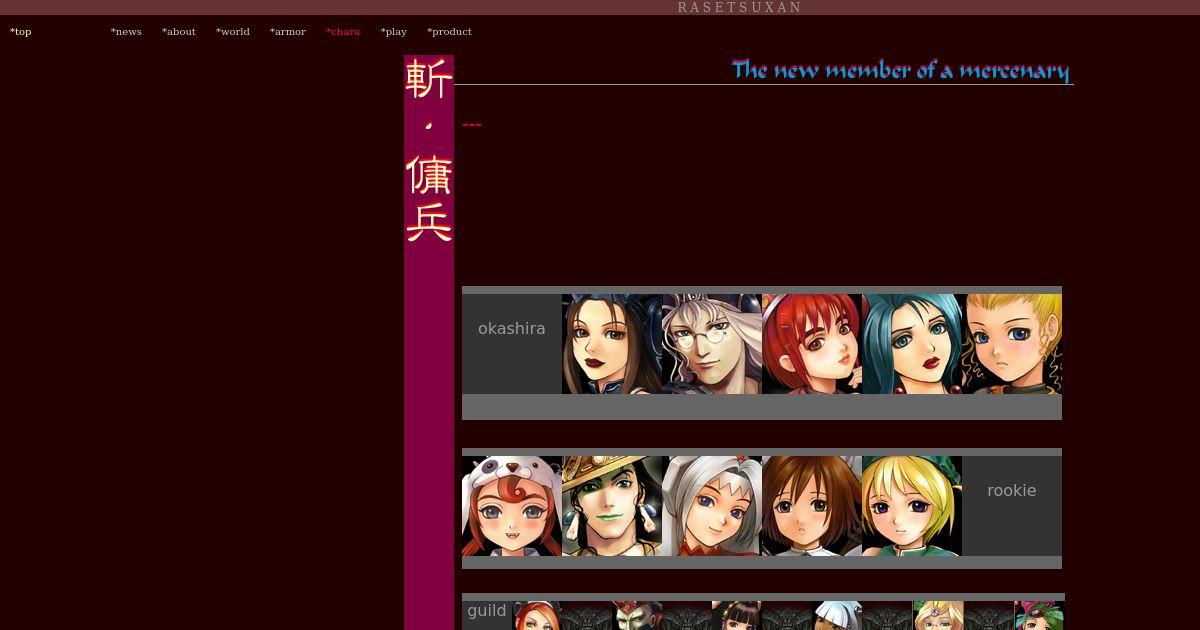Click the RASETSUXAN site title
Screen dimensions: 1200x630
(740, 7)
